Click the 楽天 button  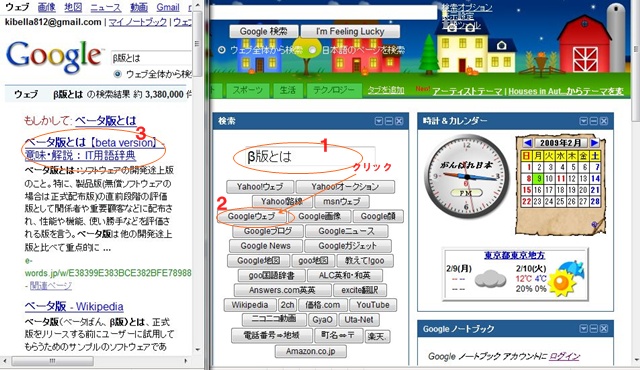378,337
